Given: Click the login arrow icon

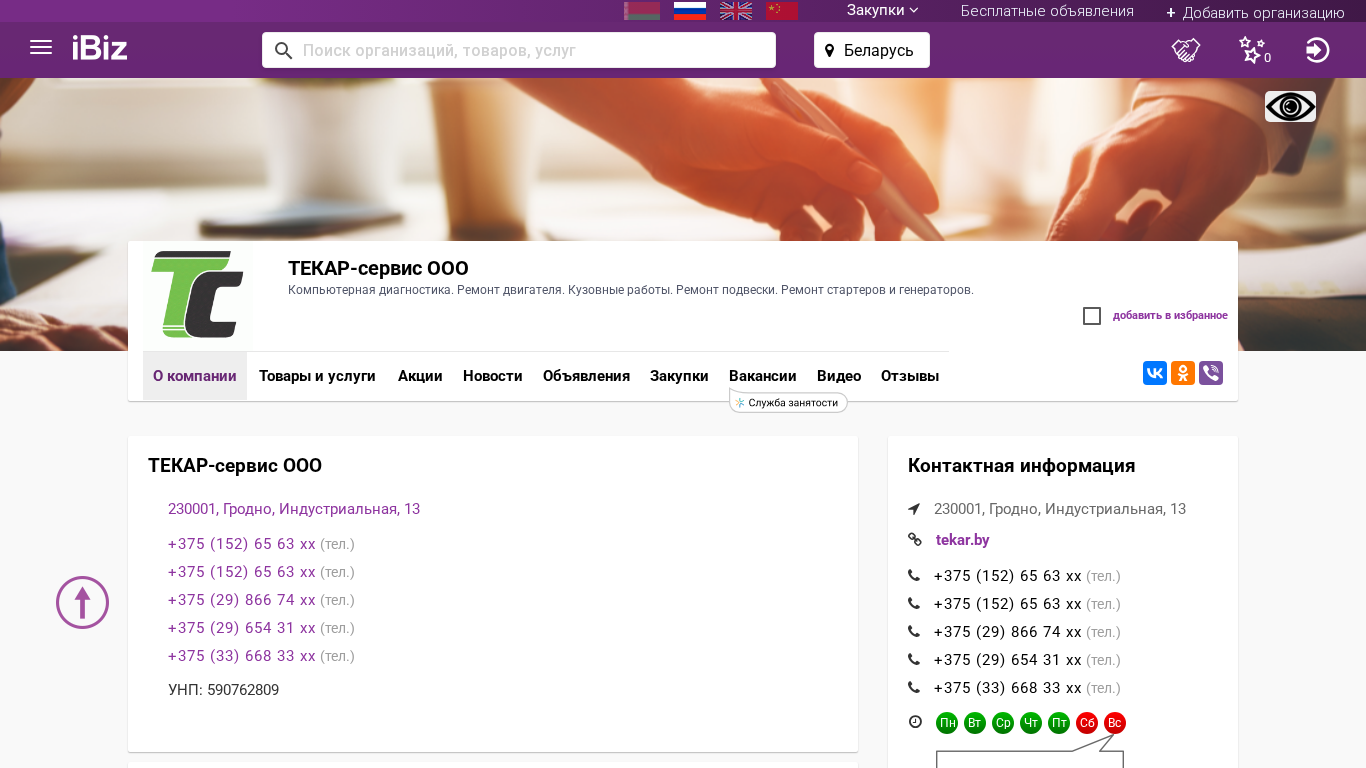Looking at the screenshot, I should pyautogui.click(x=1317, y=50).
